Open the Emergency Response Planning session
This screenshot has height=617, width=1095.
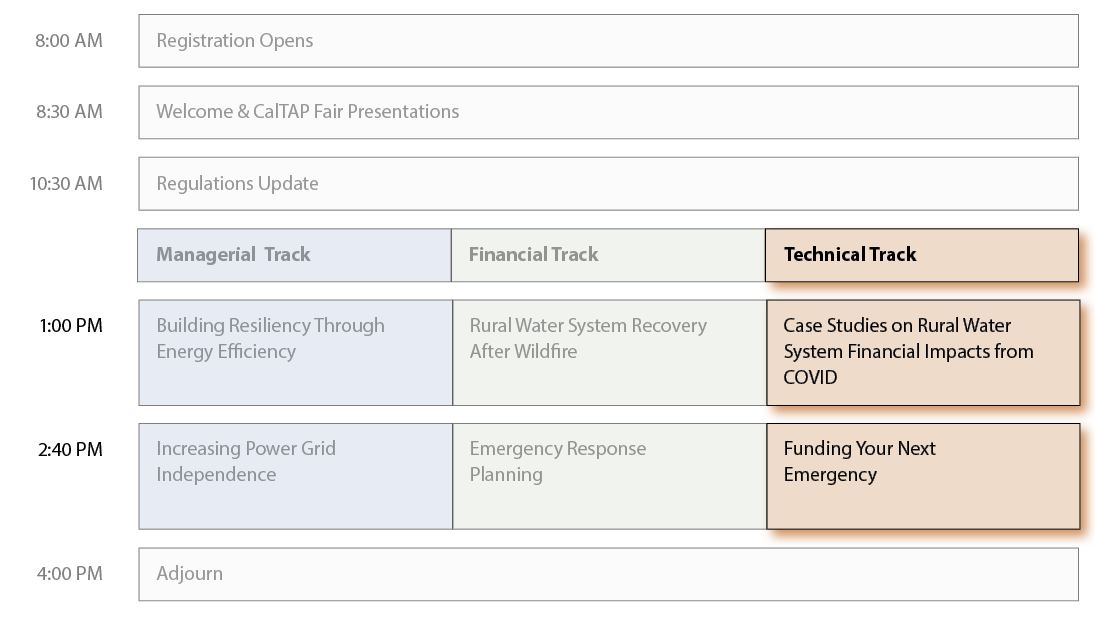tap(608, 476)
